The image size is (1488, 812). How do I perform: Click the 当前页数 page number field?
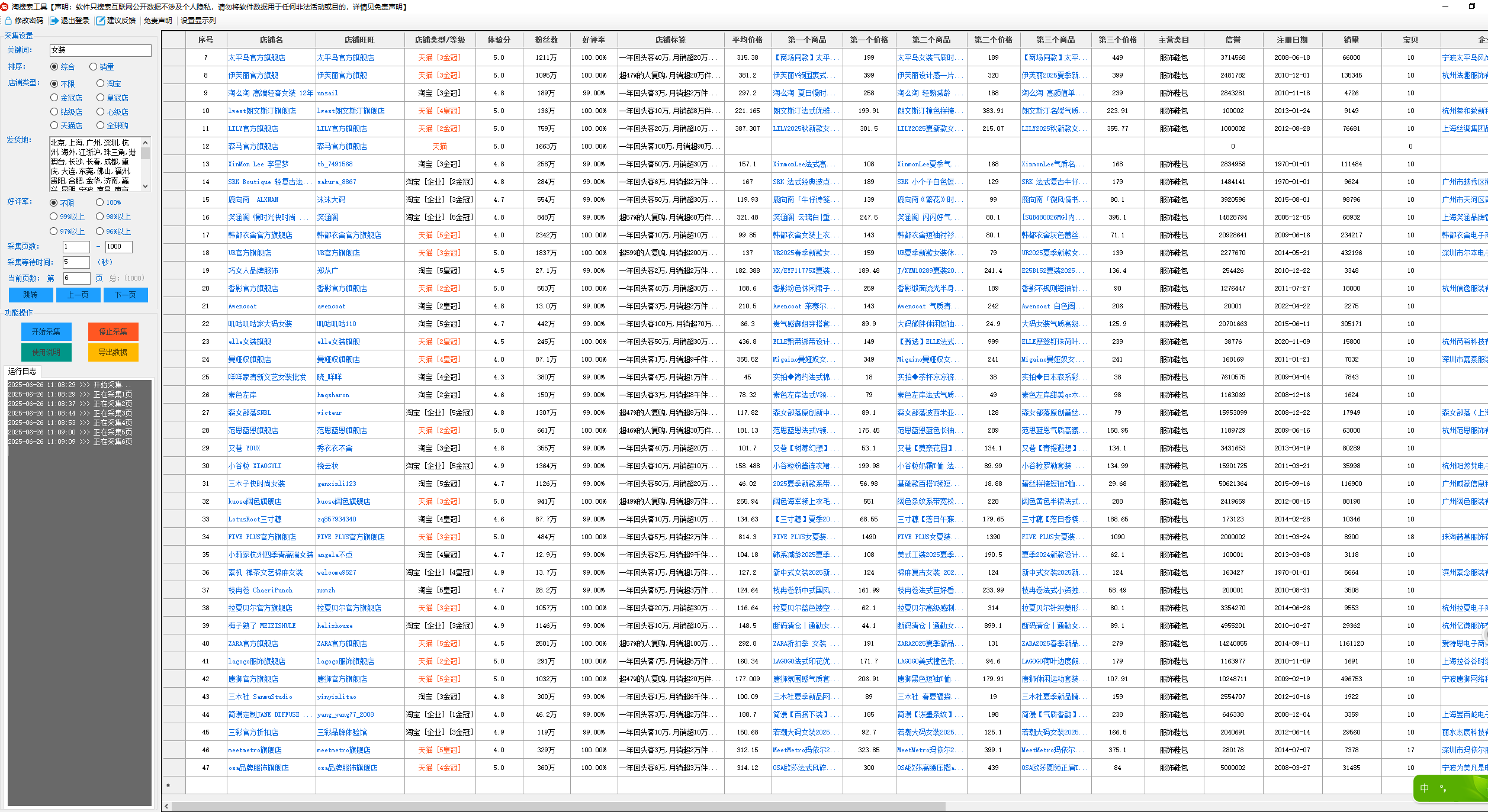[76, 278]
